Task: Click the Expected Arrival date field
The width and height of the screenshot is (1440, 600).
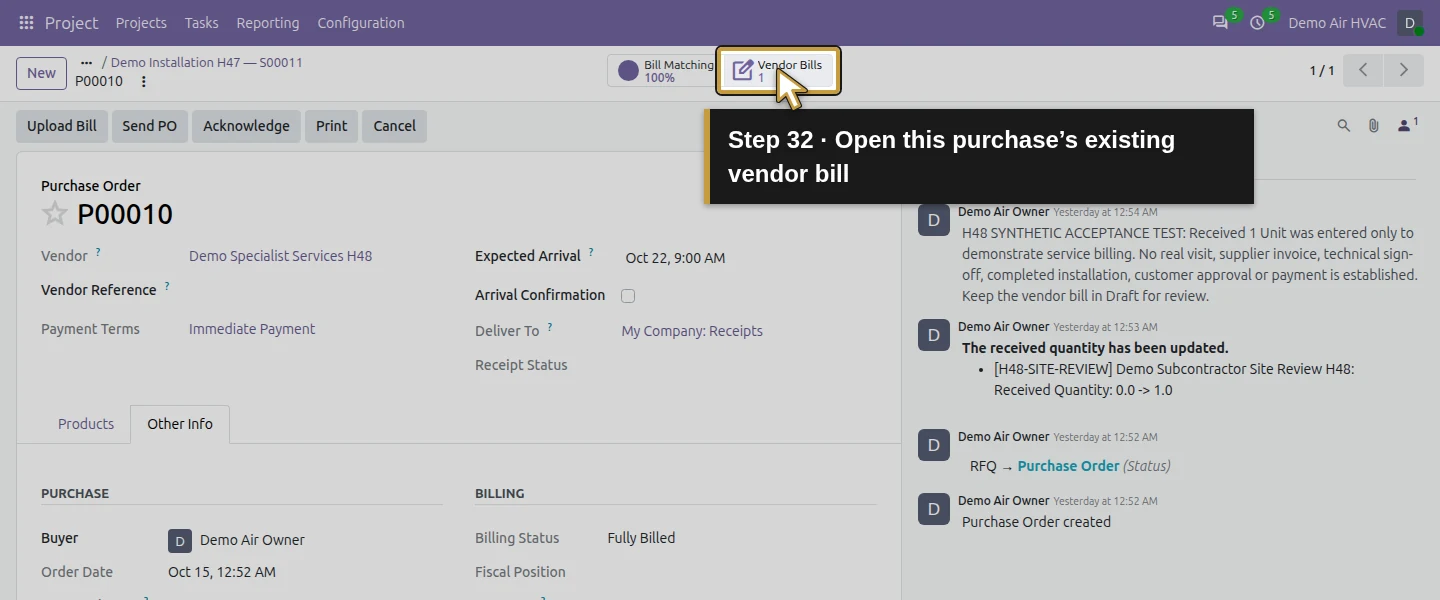Action: 675,258
